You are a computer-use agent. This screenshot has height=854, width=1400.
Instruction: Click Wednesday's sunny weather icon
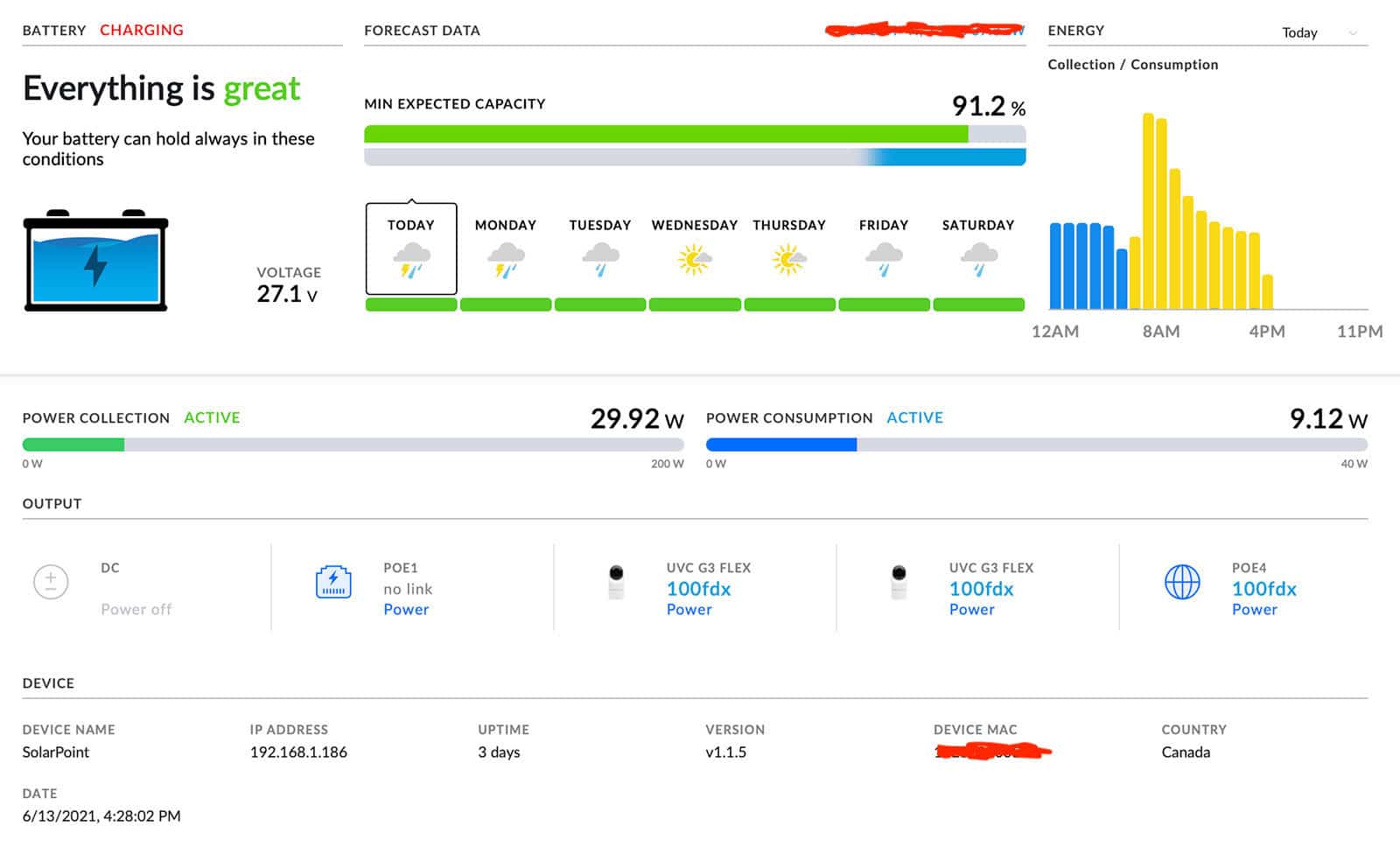[x=694, y=258]
